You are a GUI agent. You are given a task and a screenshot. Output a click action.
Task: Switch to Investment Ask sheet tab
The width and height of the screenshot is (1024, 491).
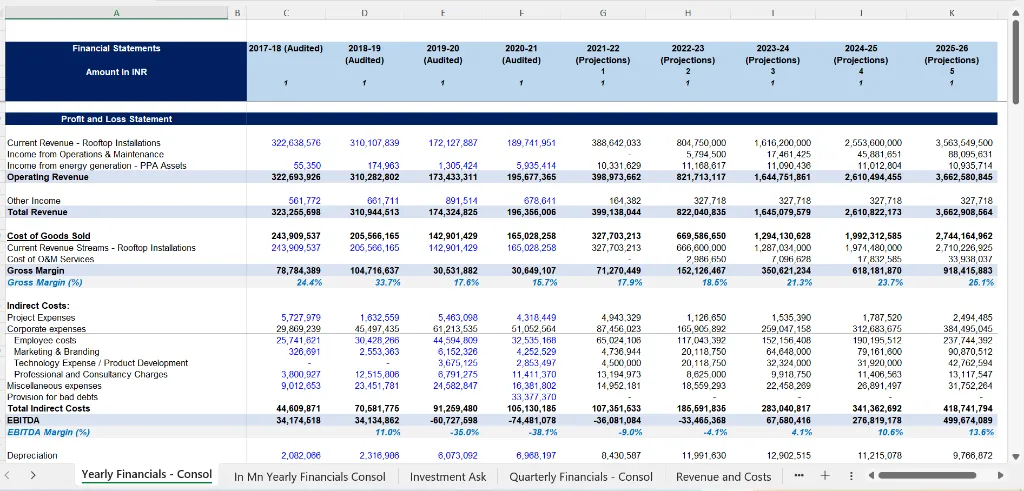point(449,476)
